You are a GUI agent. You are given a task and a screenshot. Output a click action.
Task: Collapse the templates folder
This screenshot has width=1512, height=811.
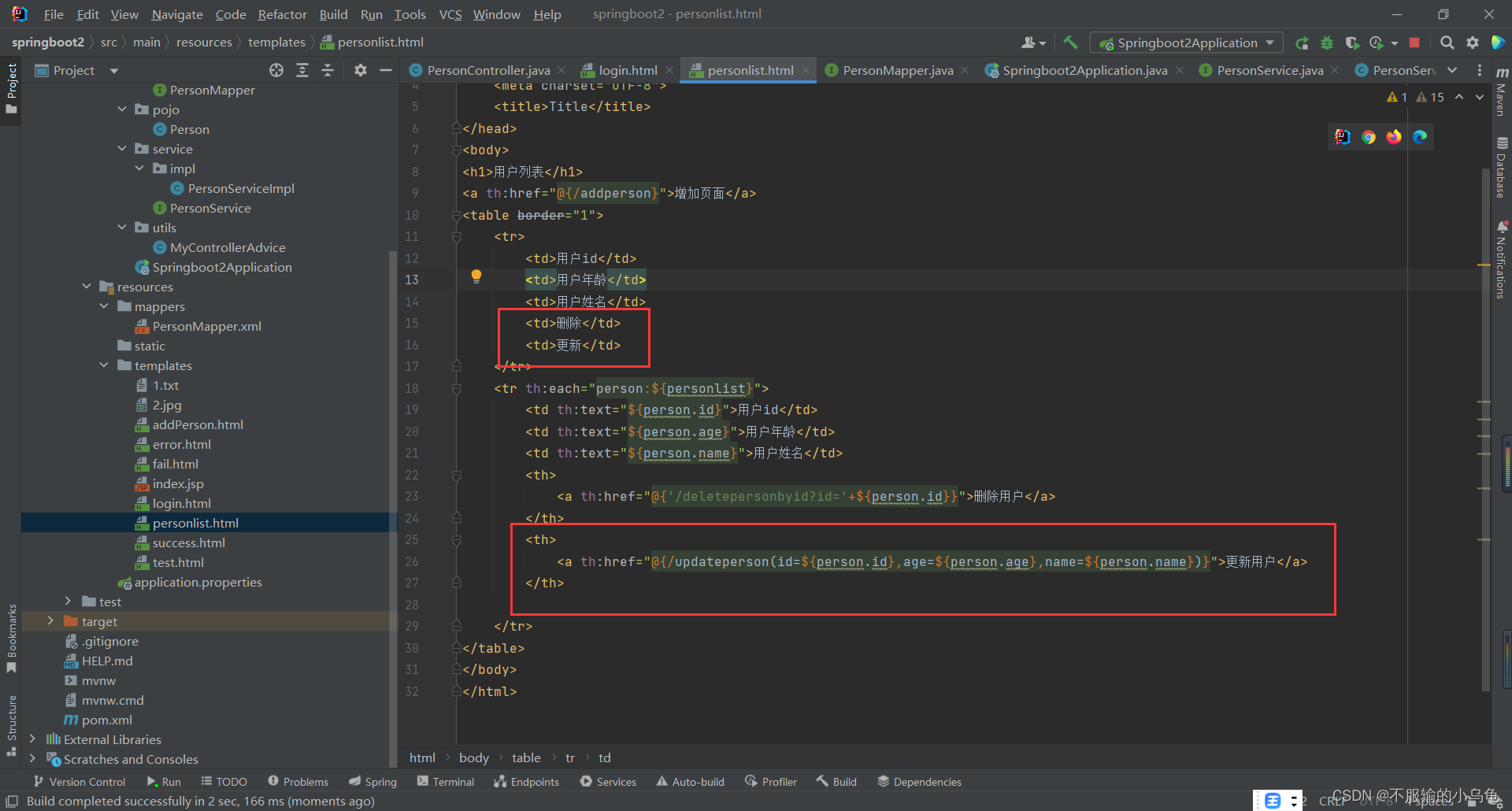(104, 365)
